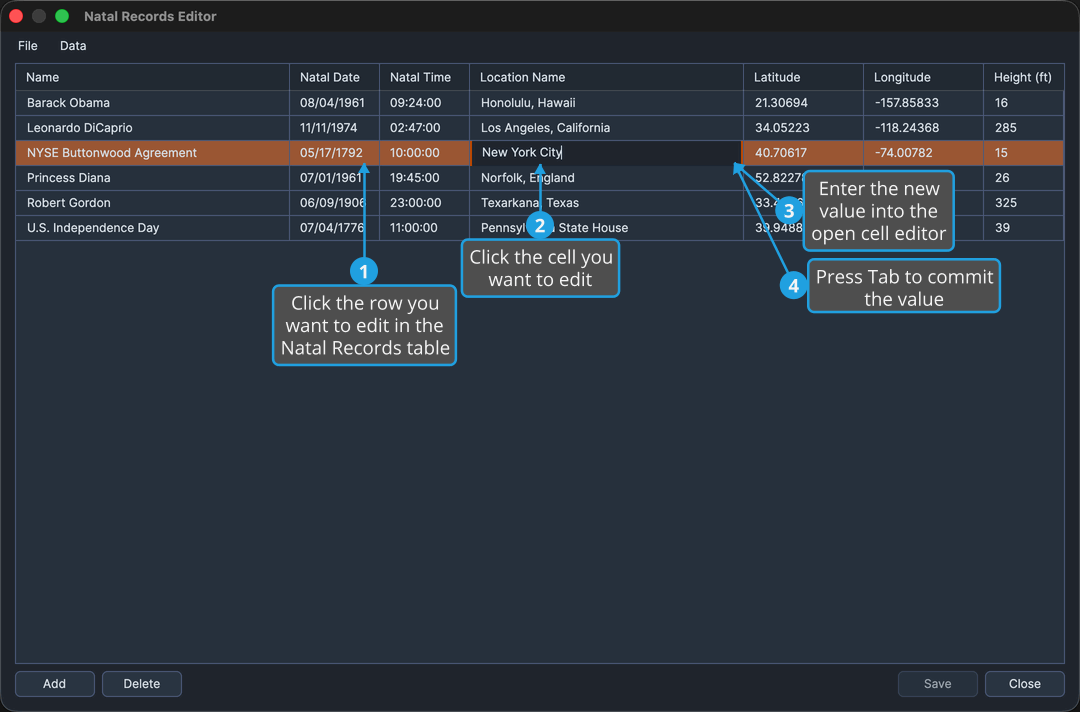Click the -74.00782 longitude cell
Viewport: 1080px width, 712px height.
tap(923, 153)
